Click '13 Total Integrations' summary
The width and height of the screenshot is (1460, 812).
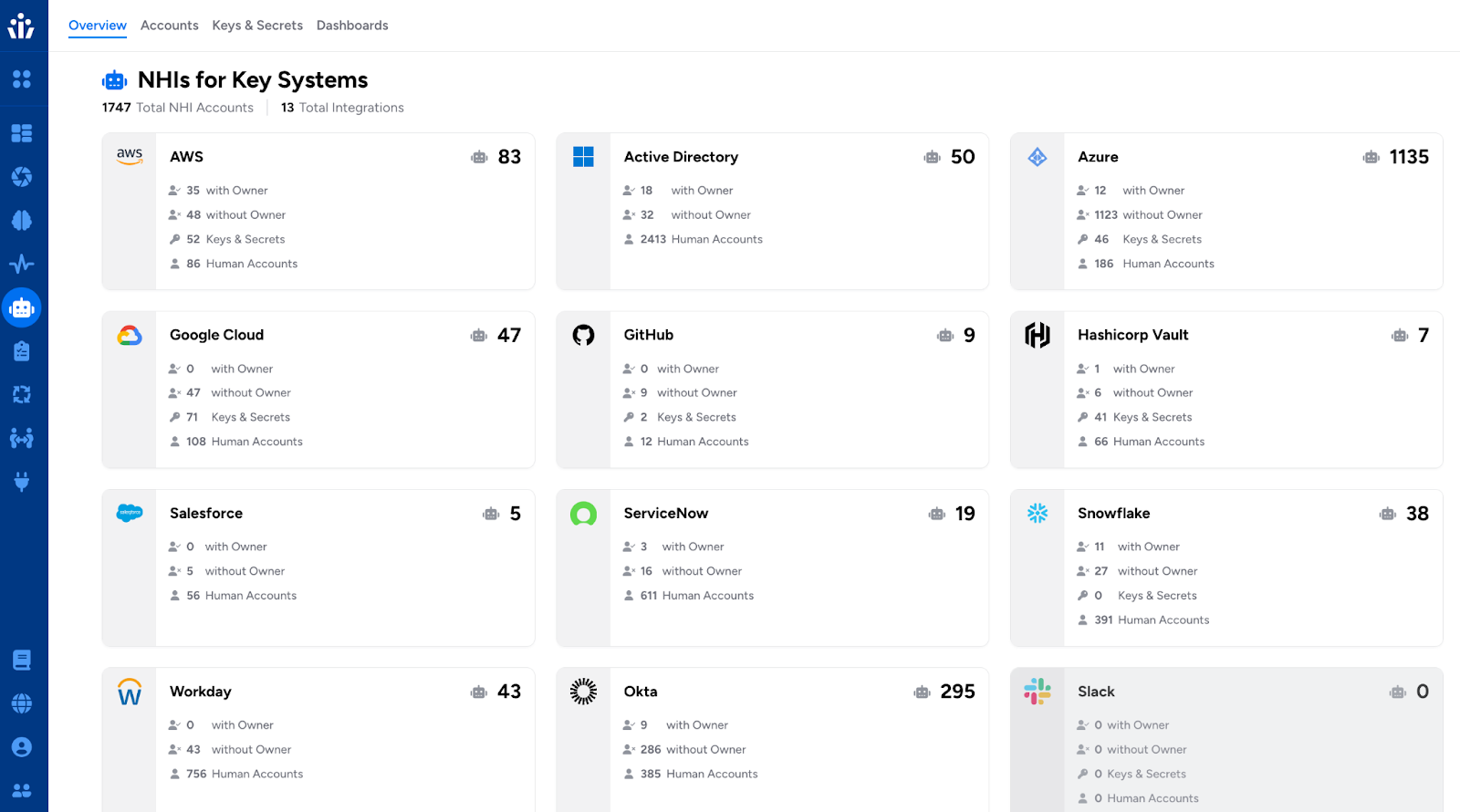tap(342, 108)
